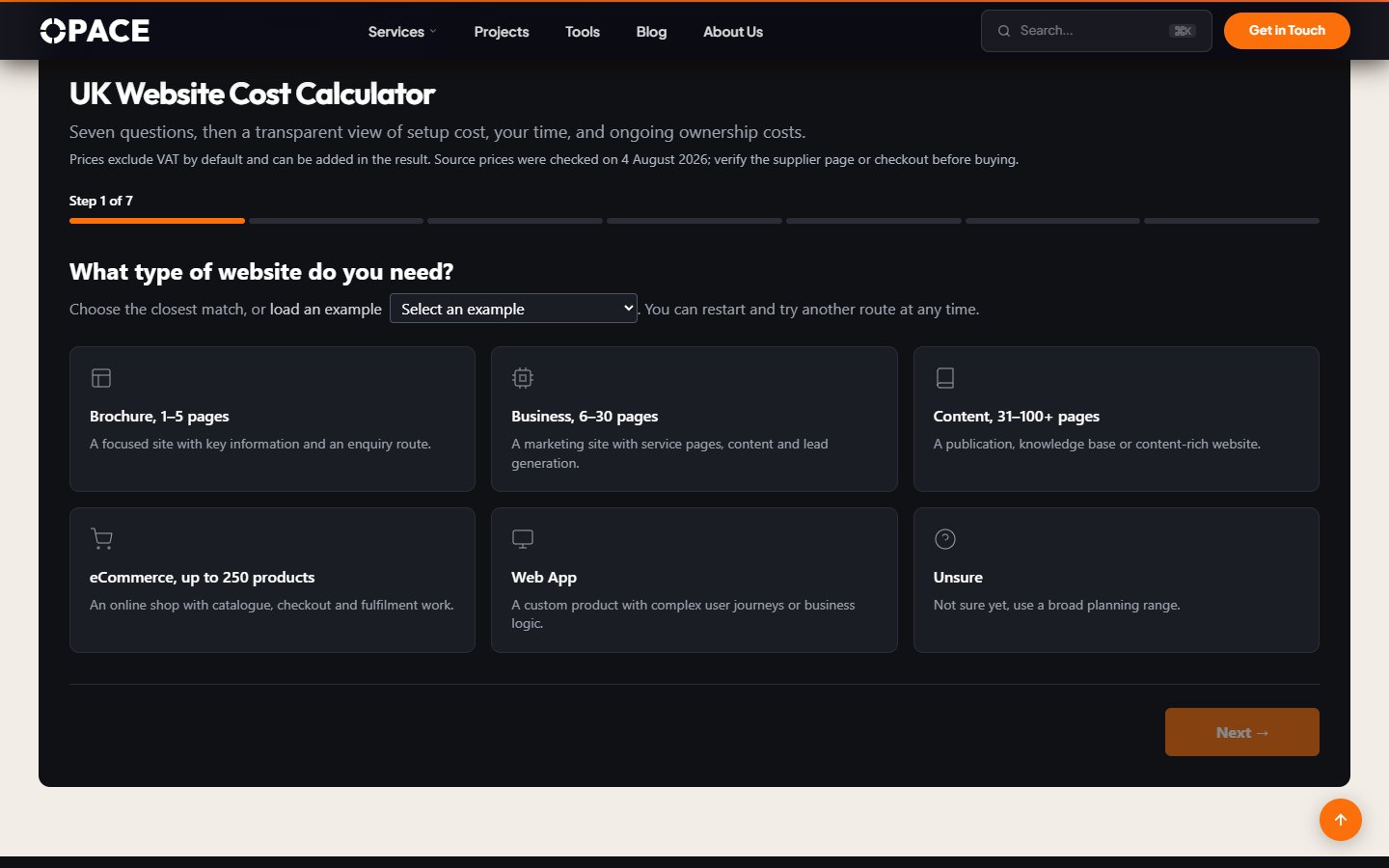Choose the Unsure option
Screen dimensions: 1389x868
coord(1116,581)
